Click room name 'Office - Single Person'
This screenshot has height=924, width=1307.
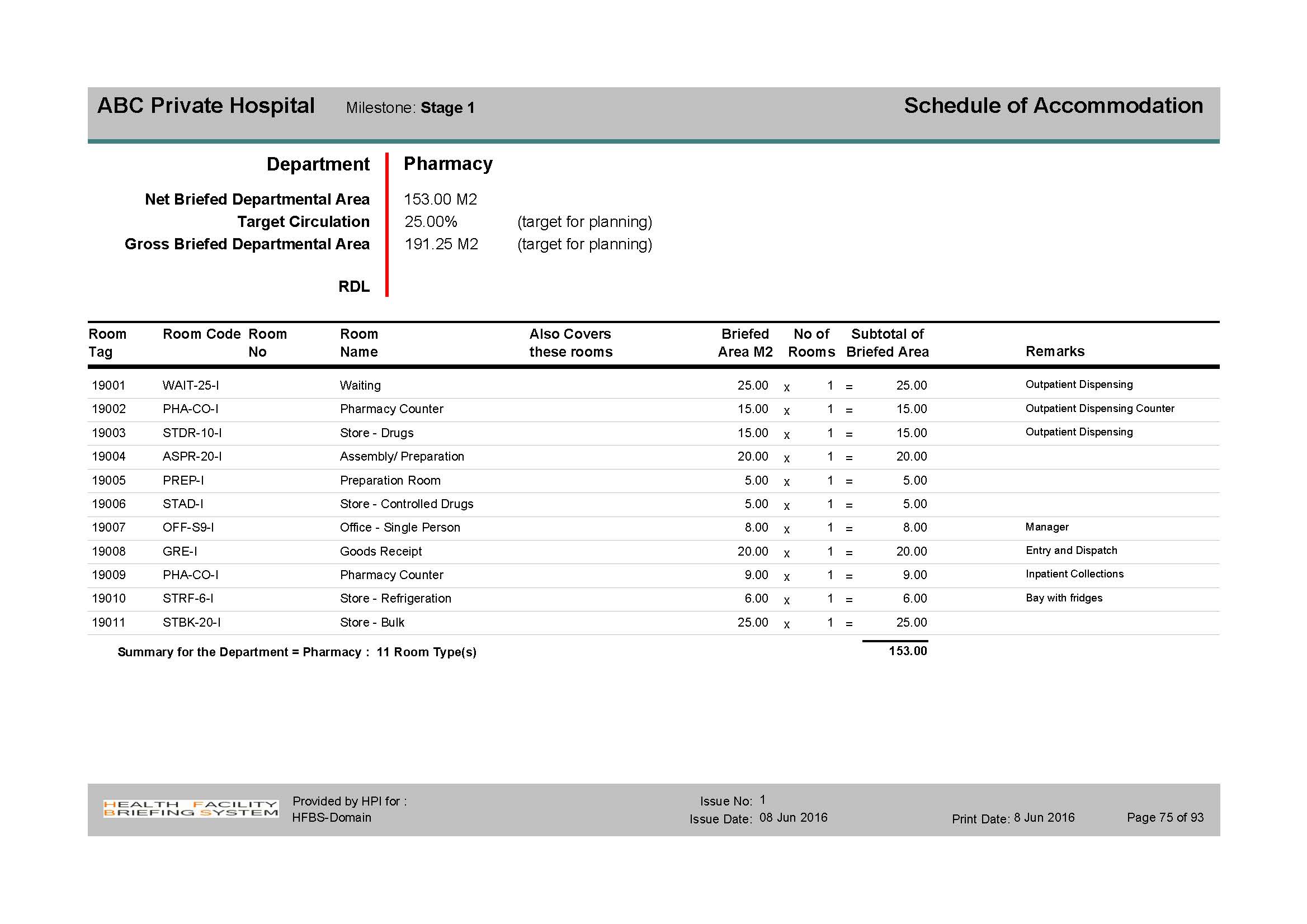400,528
